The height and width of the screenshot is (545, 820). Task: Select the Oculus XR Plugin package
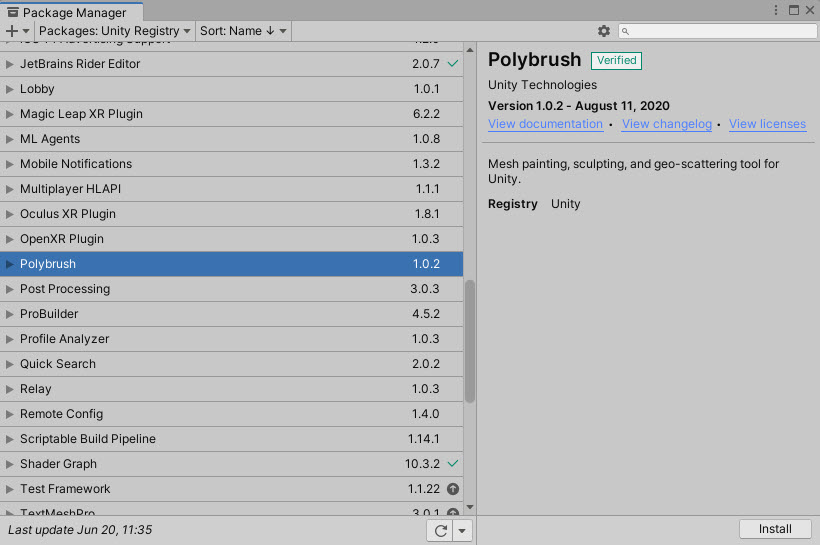point(231,214)
